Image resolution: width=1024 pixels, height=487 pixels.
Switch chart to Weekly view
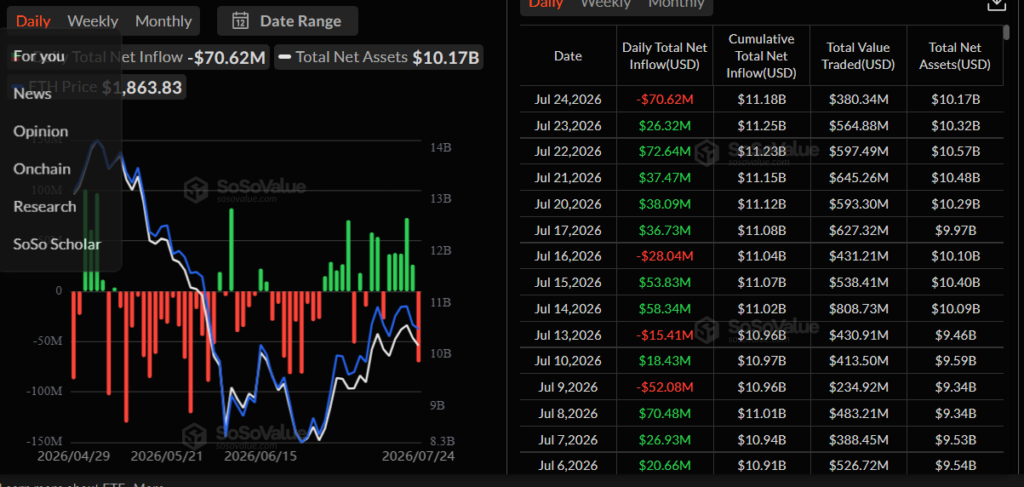click(93, 21)
